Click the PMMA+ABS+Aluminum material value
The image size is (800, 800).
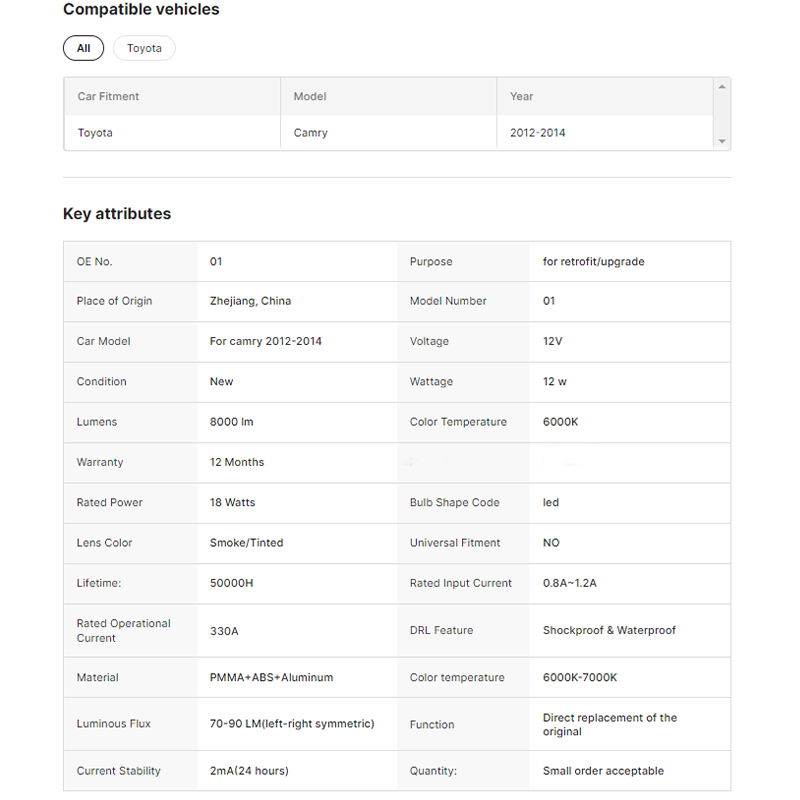(271, 678)
